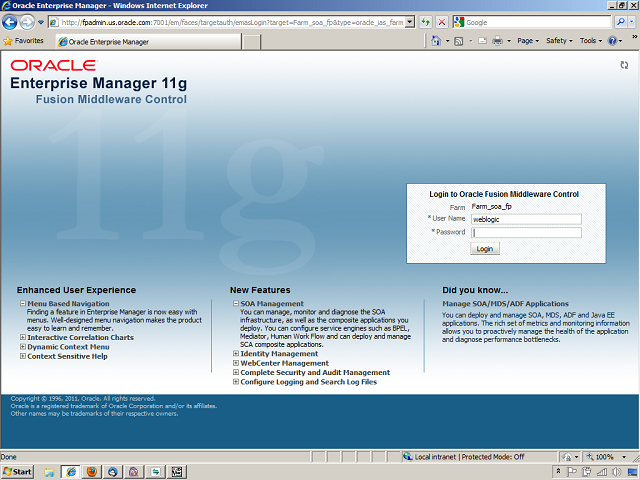Image resolution: width=640 pixels, height=480 pixels.
Task: Click the Google search provider icon
Action: tap(459, 22)
